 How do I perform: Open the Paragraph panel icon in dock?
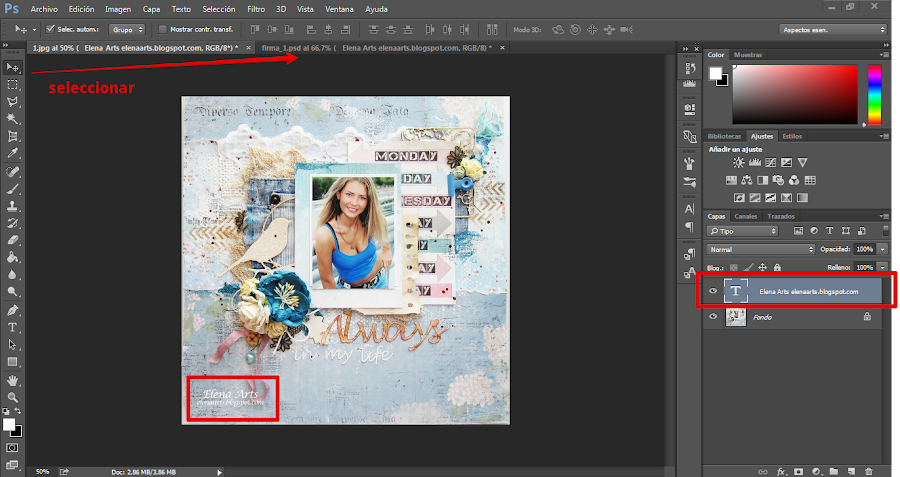690,227
